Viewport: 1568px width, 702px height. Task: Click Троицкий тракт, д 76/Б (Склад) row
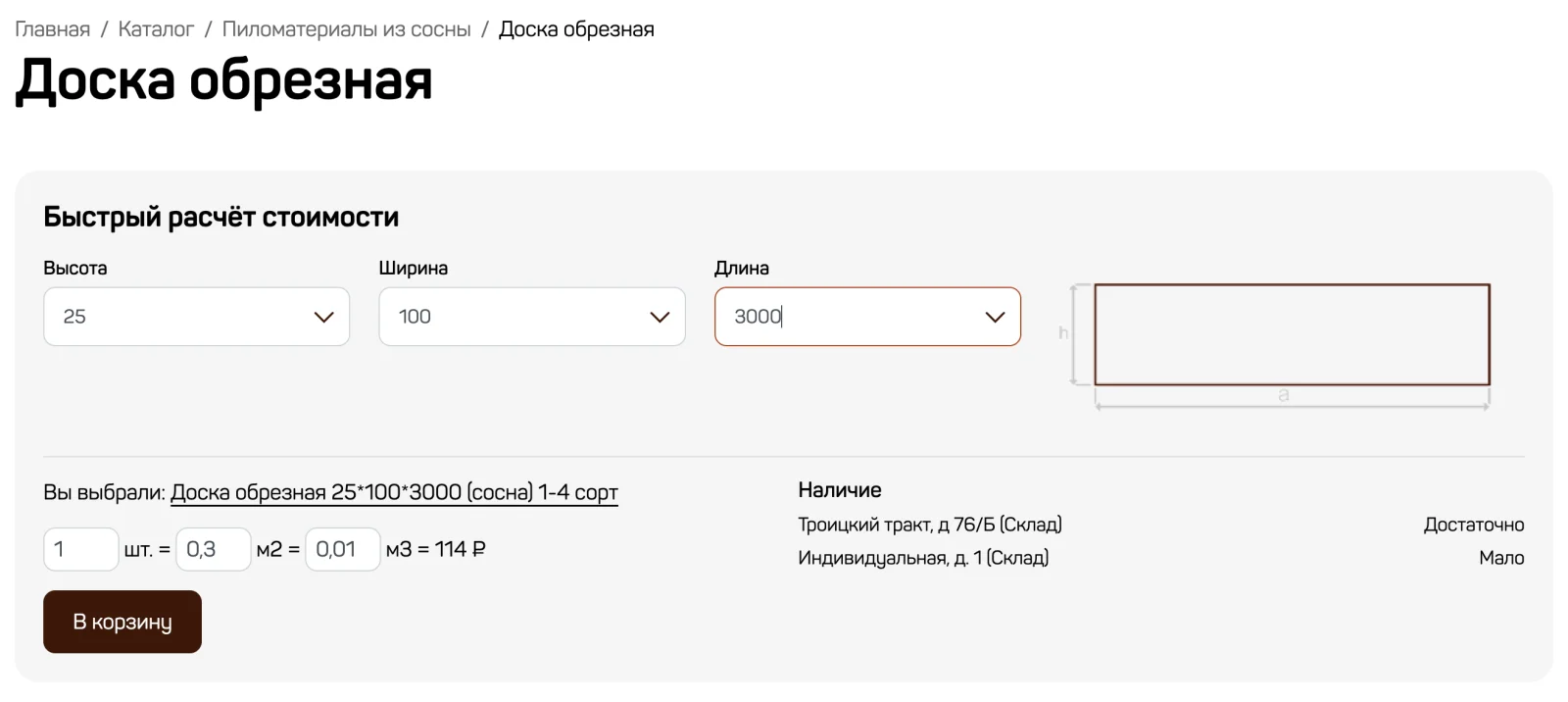[x=1161, y=525]
